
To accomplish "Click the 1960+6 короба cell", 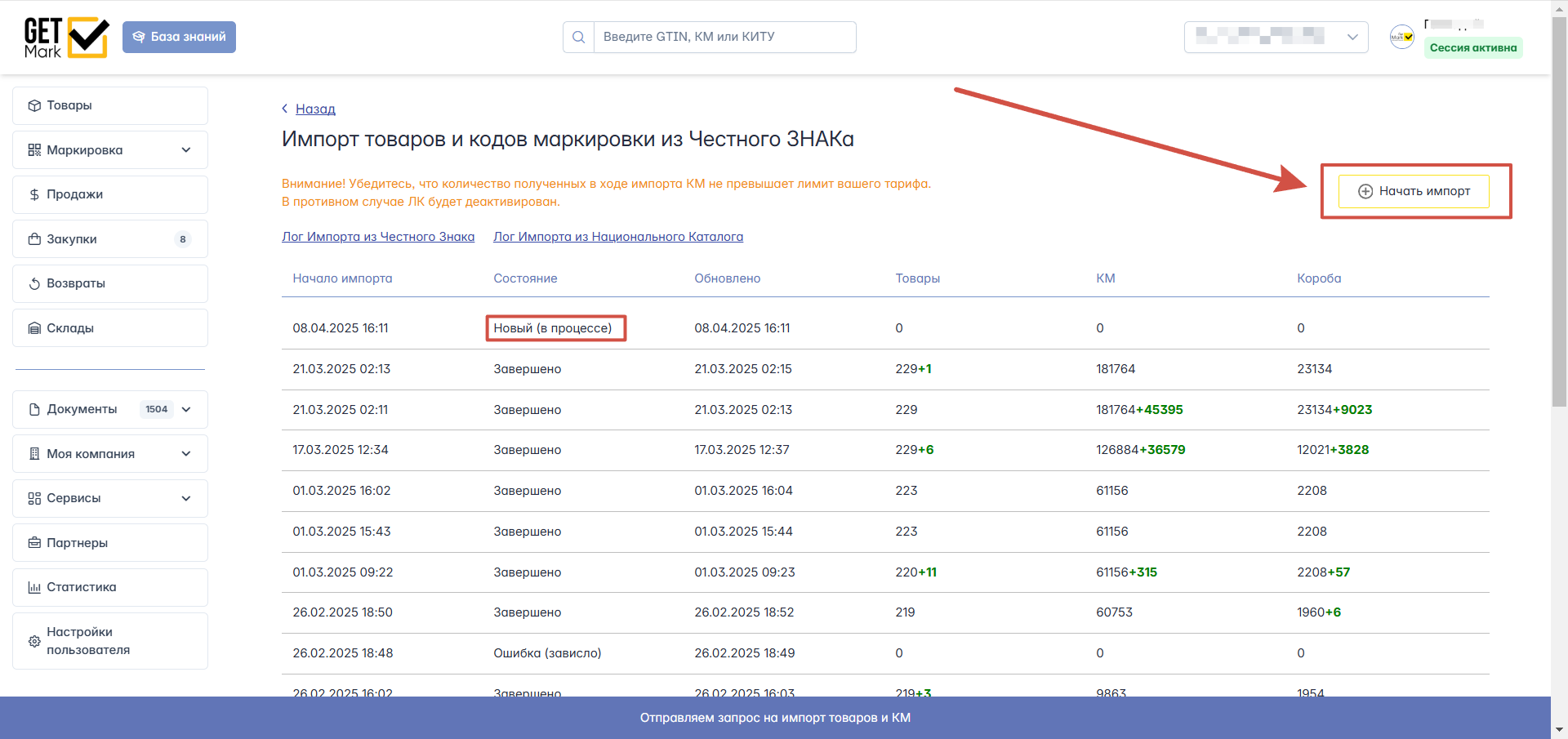I will [1319, 612].
